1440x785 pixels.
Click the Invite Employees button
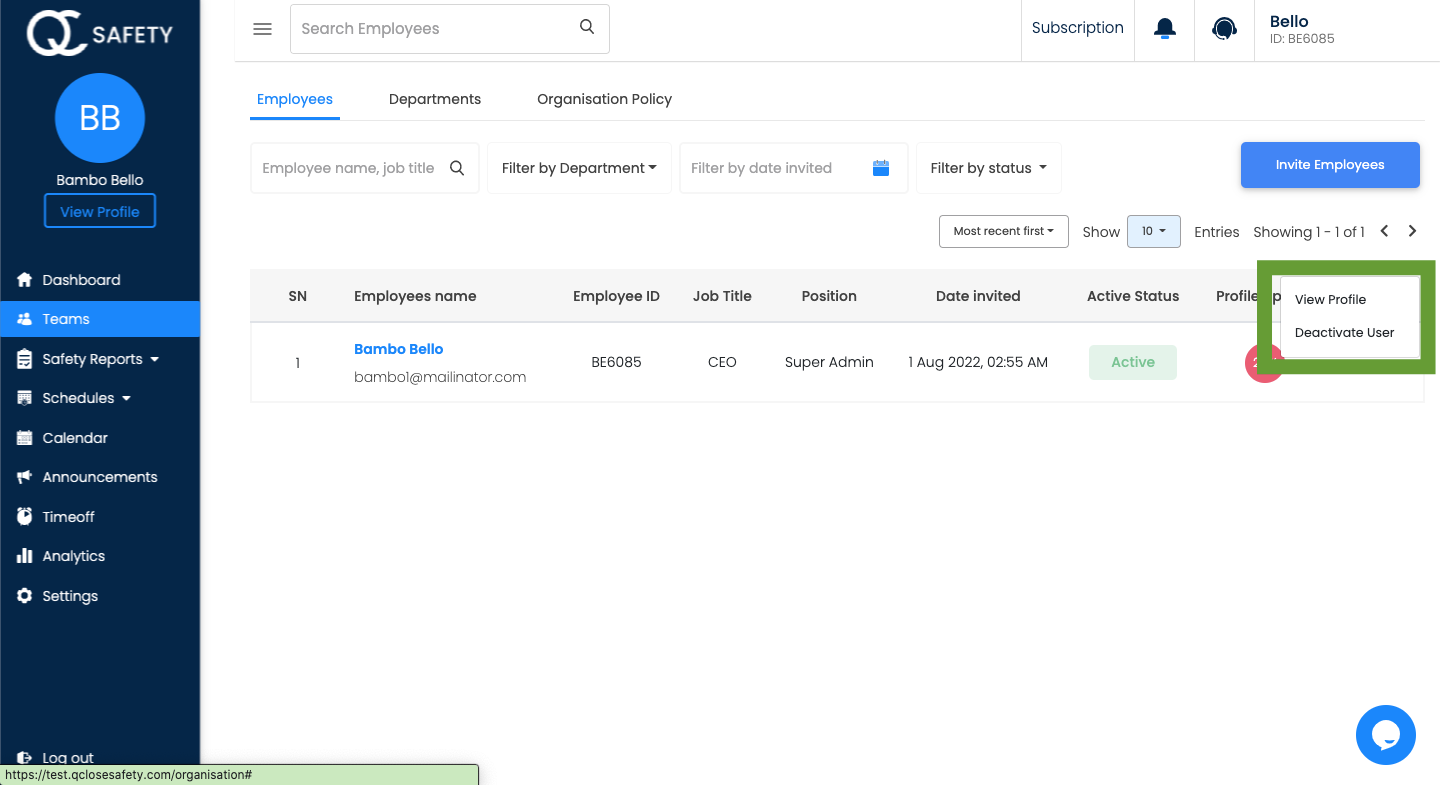coord(1330,164)
